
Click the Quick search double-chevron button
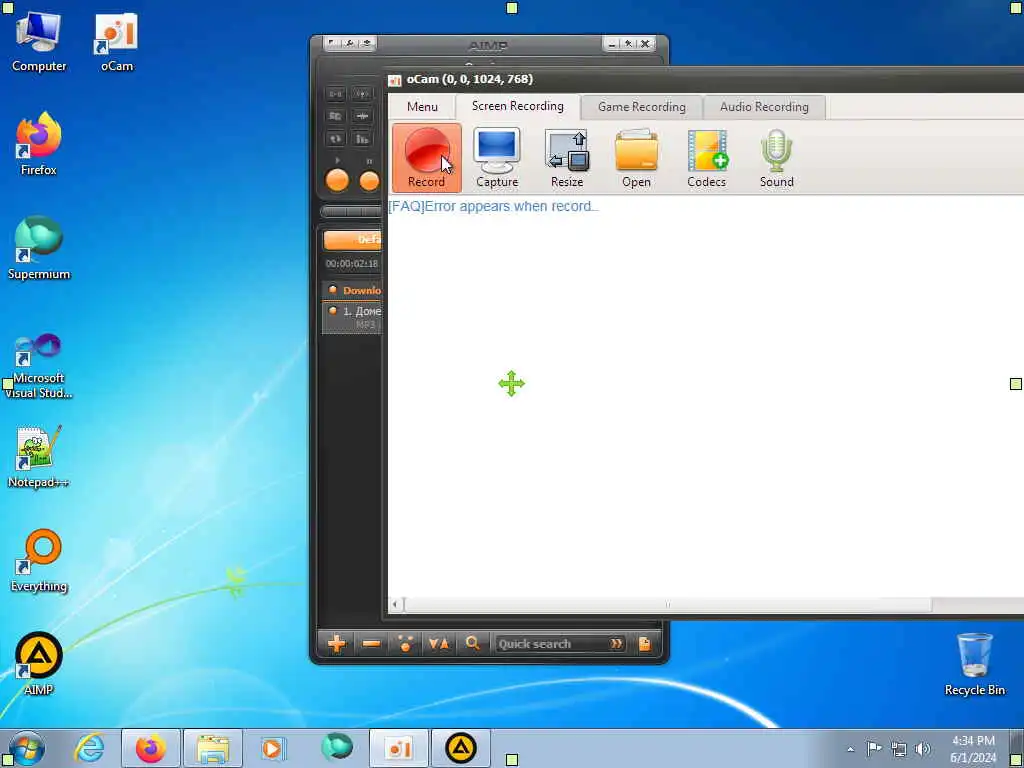[616, 644]
